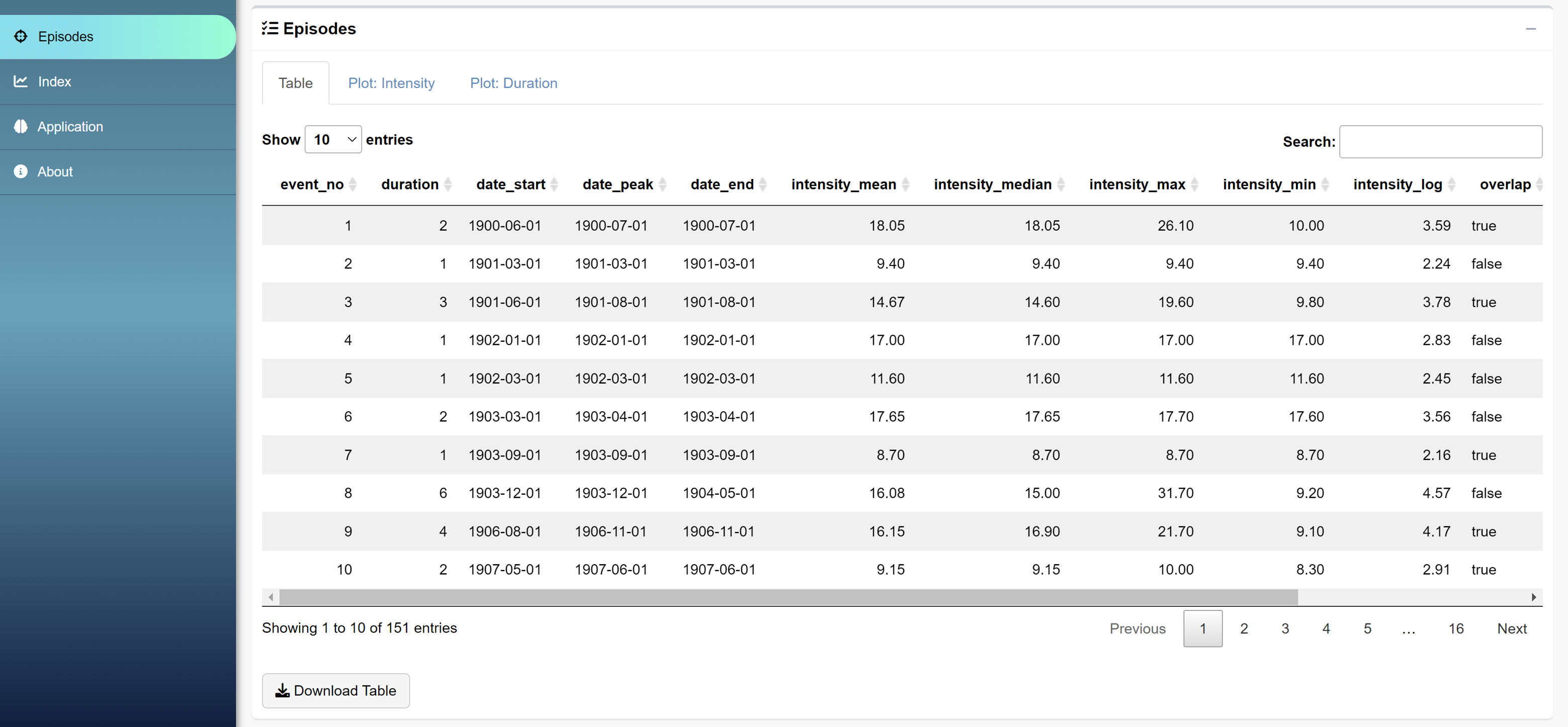
Task: Go to page 3 in pagination
Action: [1285, 628]
